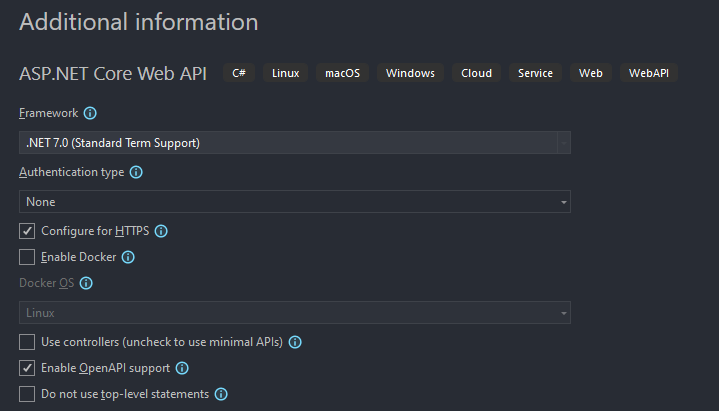This screenshot has width=719, height=411.
Task: Click the WebAPI tag
Action: pos(649,73)
